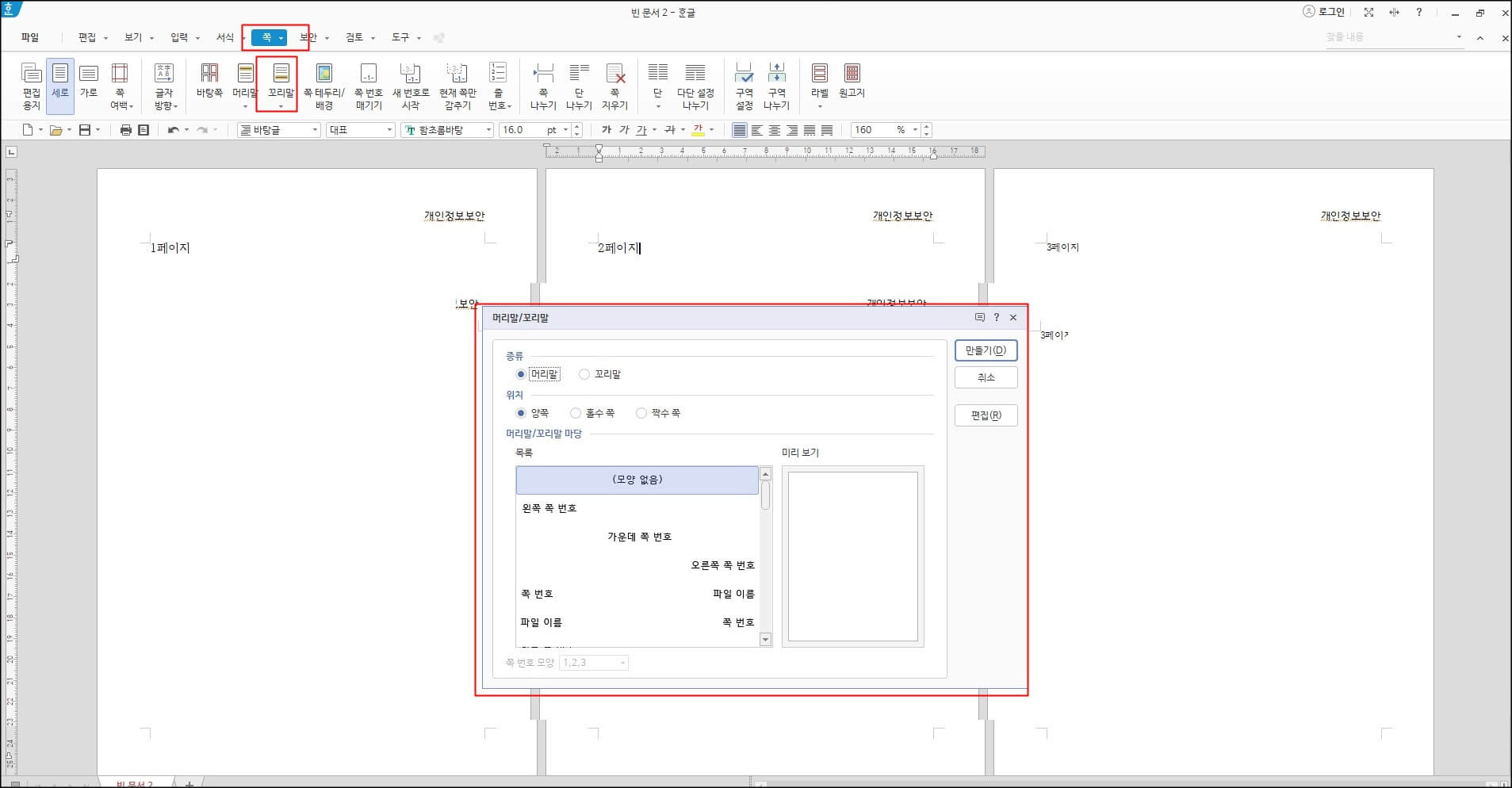
Task: Click 구역 나누기 section break
Action: pos(776,86)
